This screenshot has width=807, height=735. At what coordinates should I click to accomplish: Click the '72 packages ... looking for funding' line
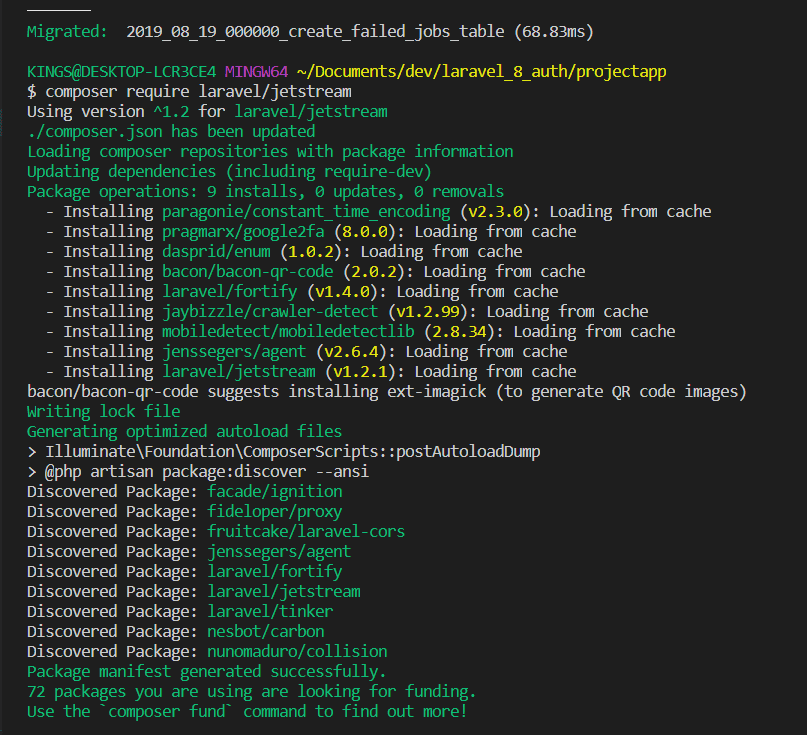[x=252, y=692]
